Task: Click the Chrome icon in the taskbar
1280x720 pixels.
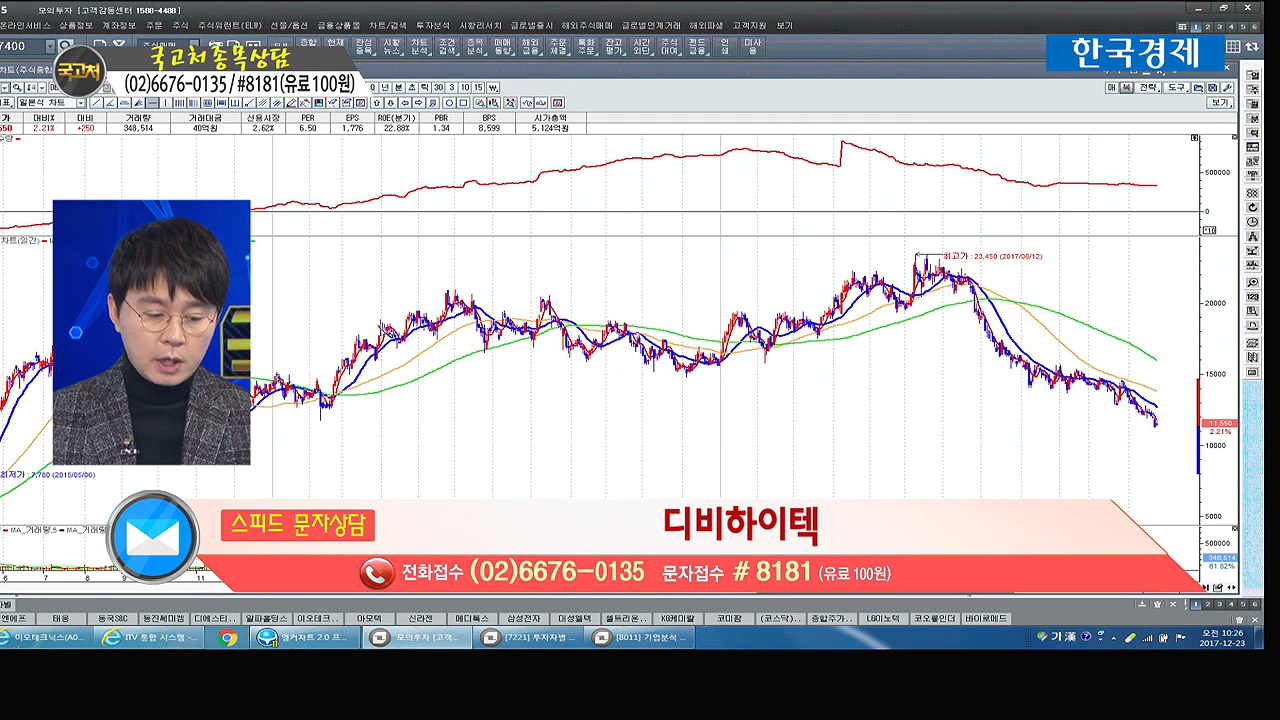Action: coord(228,637)
